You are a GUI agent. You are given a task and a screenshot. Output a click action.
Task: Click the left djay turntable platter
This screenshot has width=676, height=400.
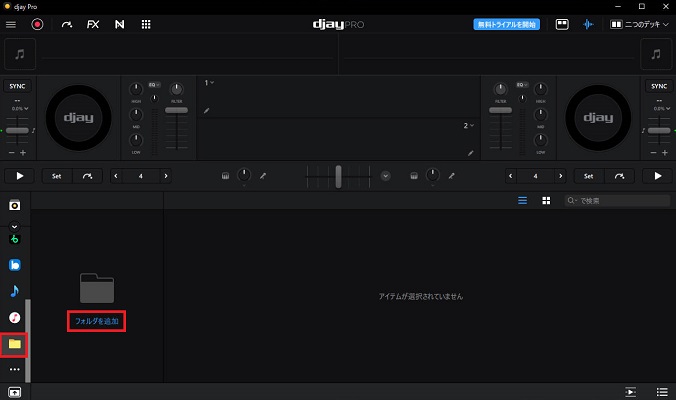tap(78, 118)
